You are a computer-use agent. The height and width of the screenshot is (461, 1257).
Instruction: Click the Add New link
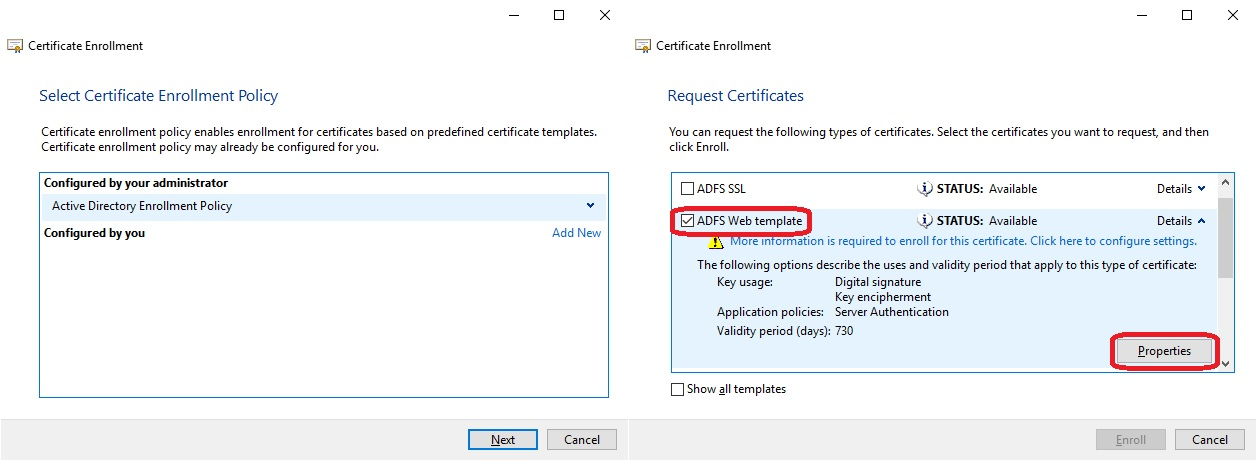point(576,233)
